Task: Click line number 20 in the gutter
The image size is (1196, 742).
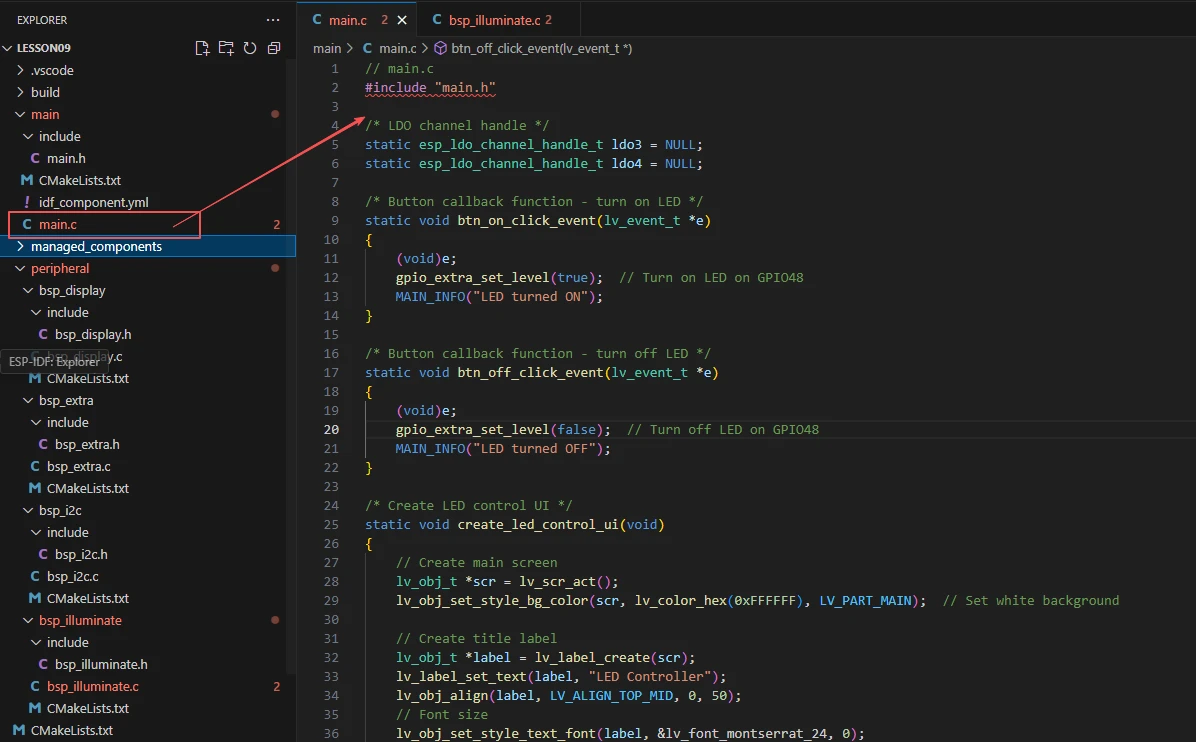Action: click(331, 429)
